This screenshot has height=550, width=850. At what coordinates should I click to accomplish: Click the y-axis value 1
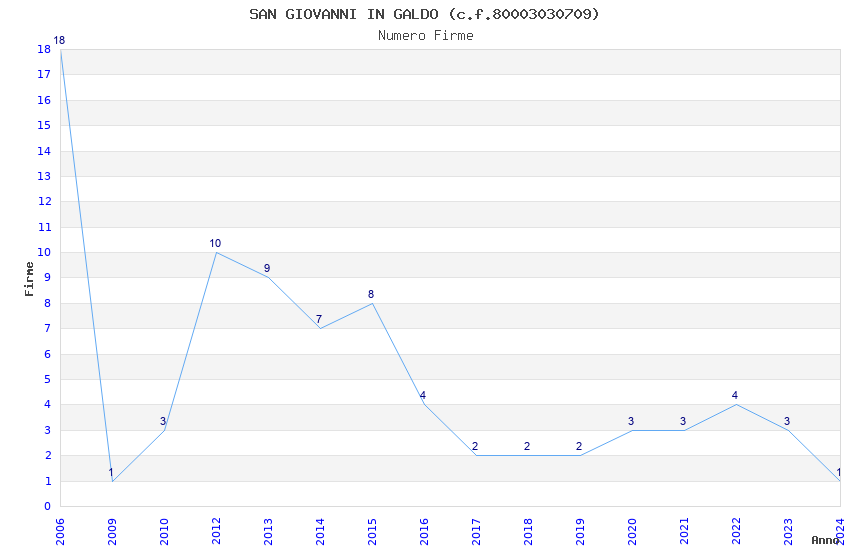[48, 481]
